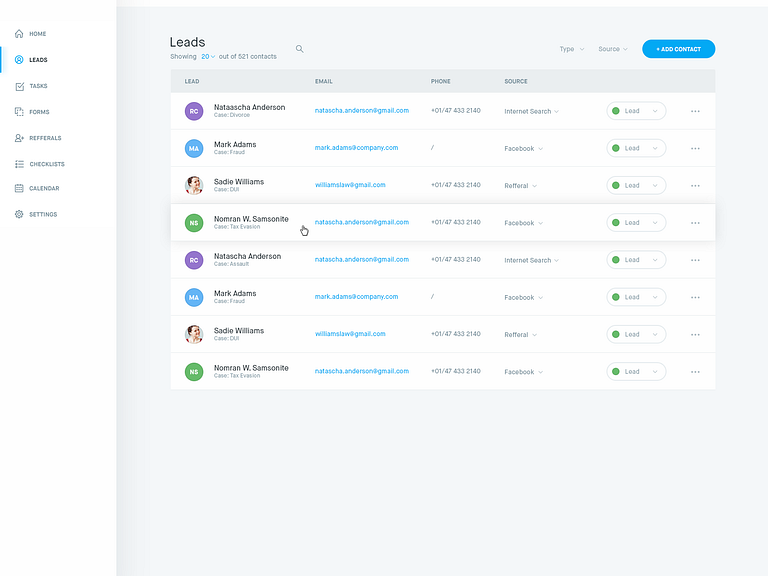Click the green status dot in Divorce row
The height and width of the screenshot is (576, 768).
616,111
